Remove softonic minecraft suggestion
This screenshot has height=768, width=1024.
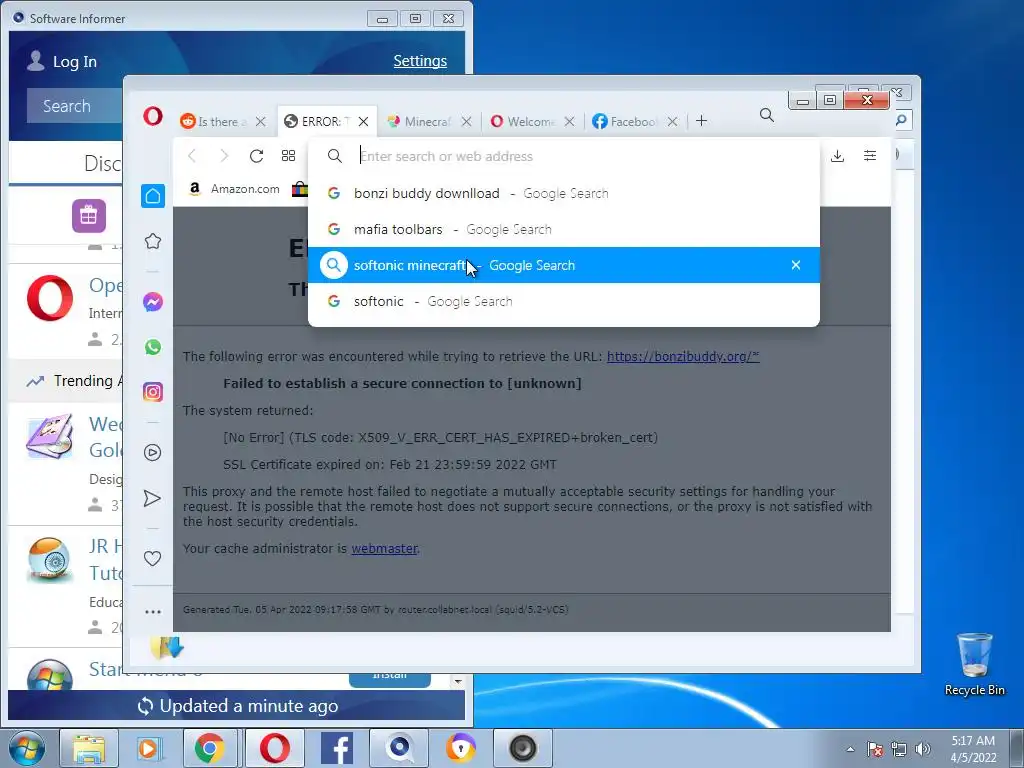(x=795, y=265)
